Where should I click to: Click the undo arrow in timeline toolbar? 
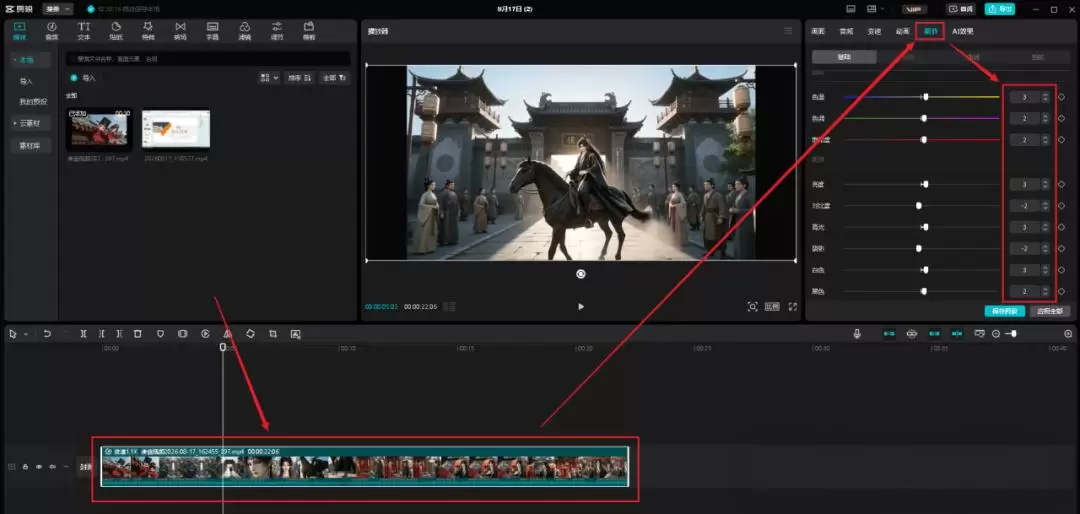(47, 333)
